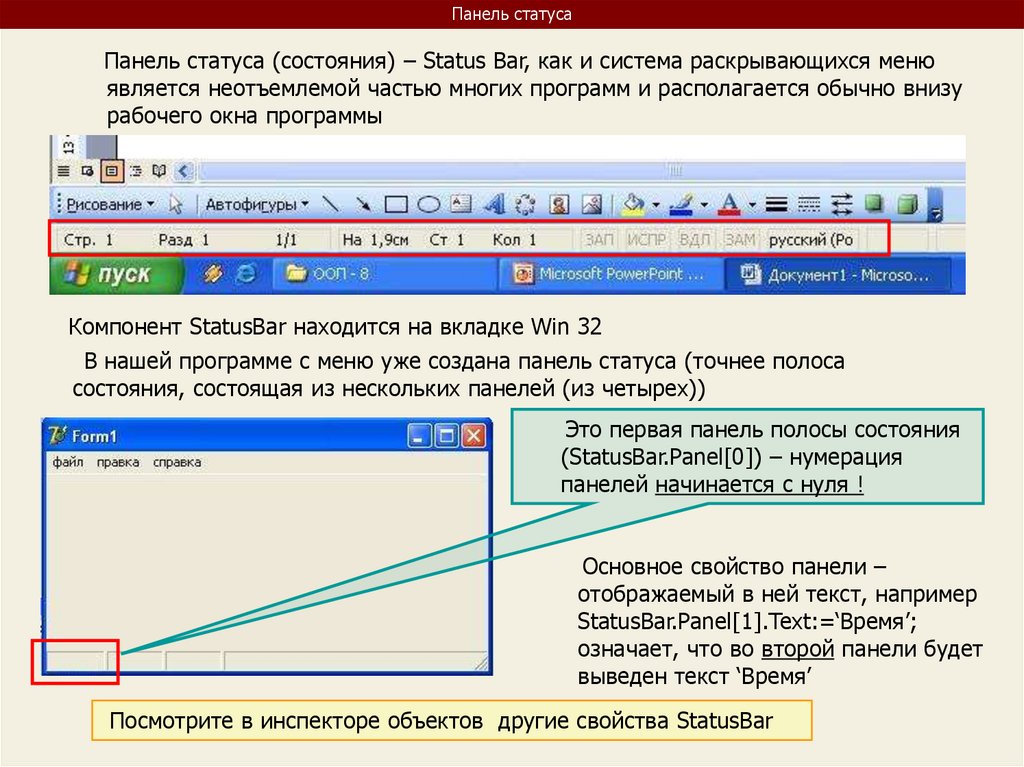Image resolution: width=1024 pixels, height=767 pixels.
Task: Close the Form1 window
Action: 473,436
